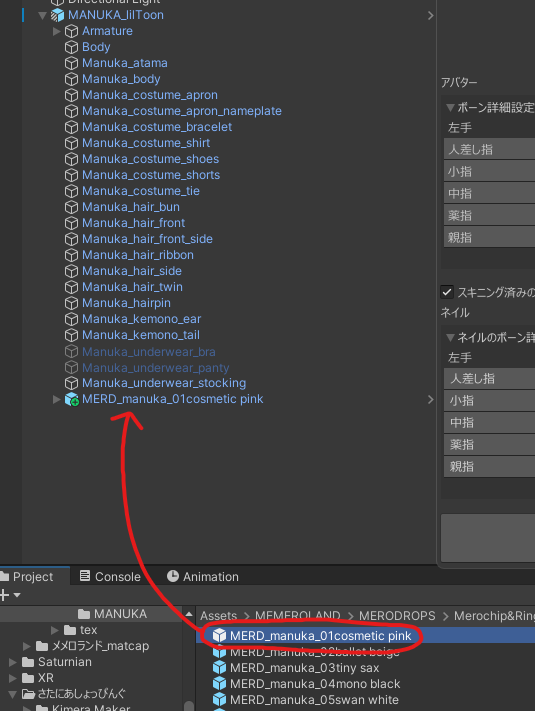
Task: Click the Body object cube icon
Action: pos(71,47)
